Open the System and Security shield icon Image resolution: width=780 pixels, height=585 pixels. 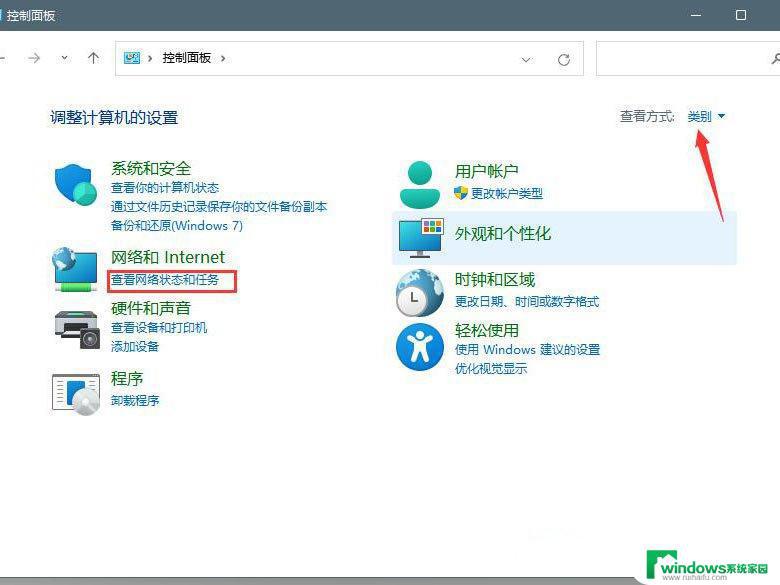tap(76, 185)
